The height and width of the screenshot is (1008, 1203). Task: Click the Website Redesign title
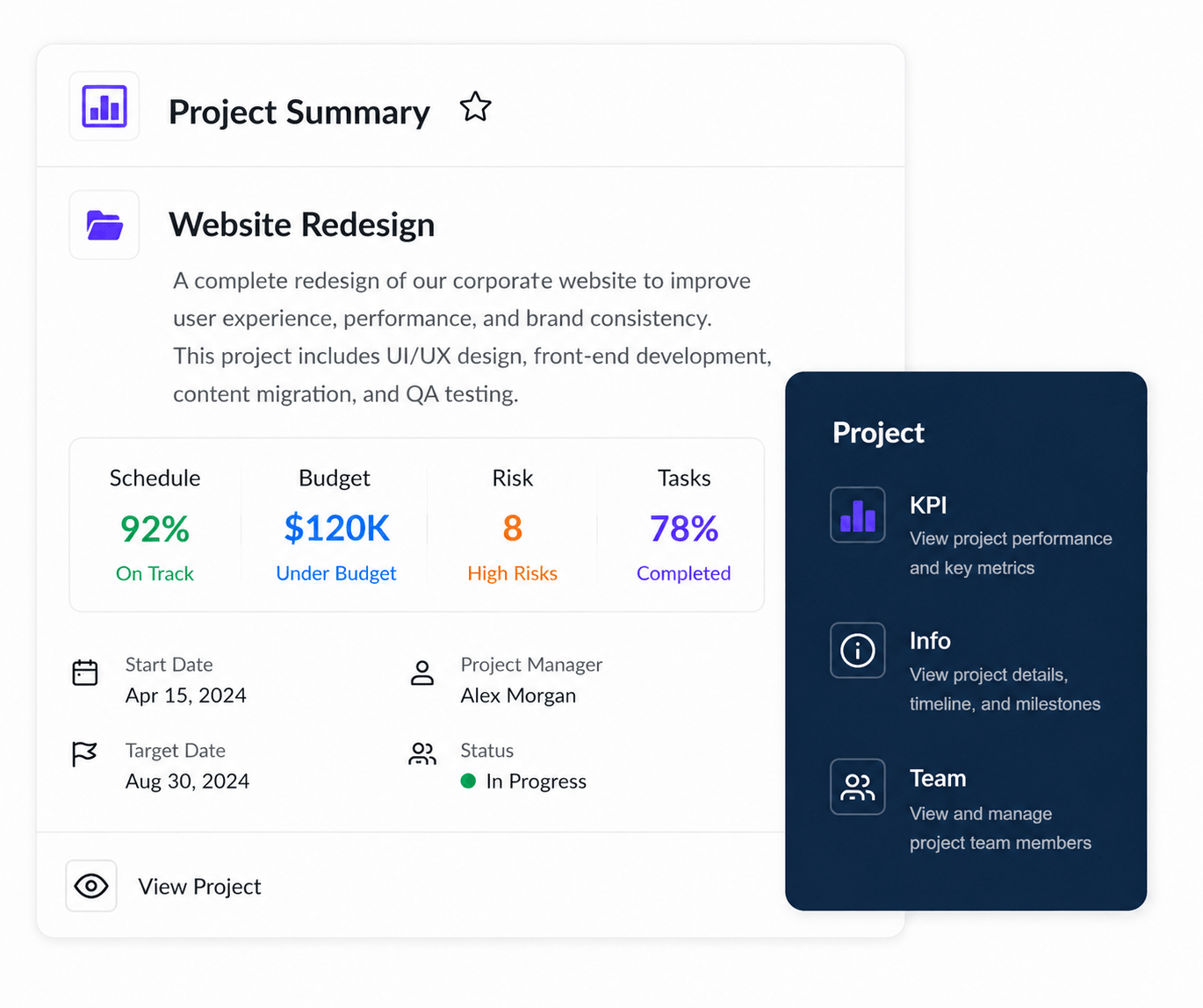point(302,225)
